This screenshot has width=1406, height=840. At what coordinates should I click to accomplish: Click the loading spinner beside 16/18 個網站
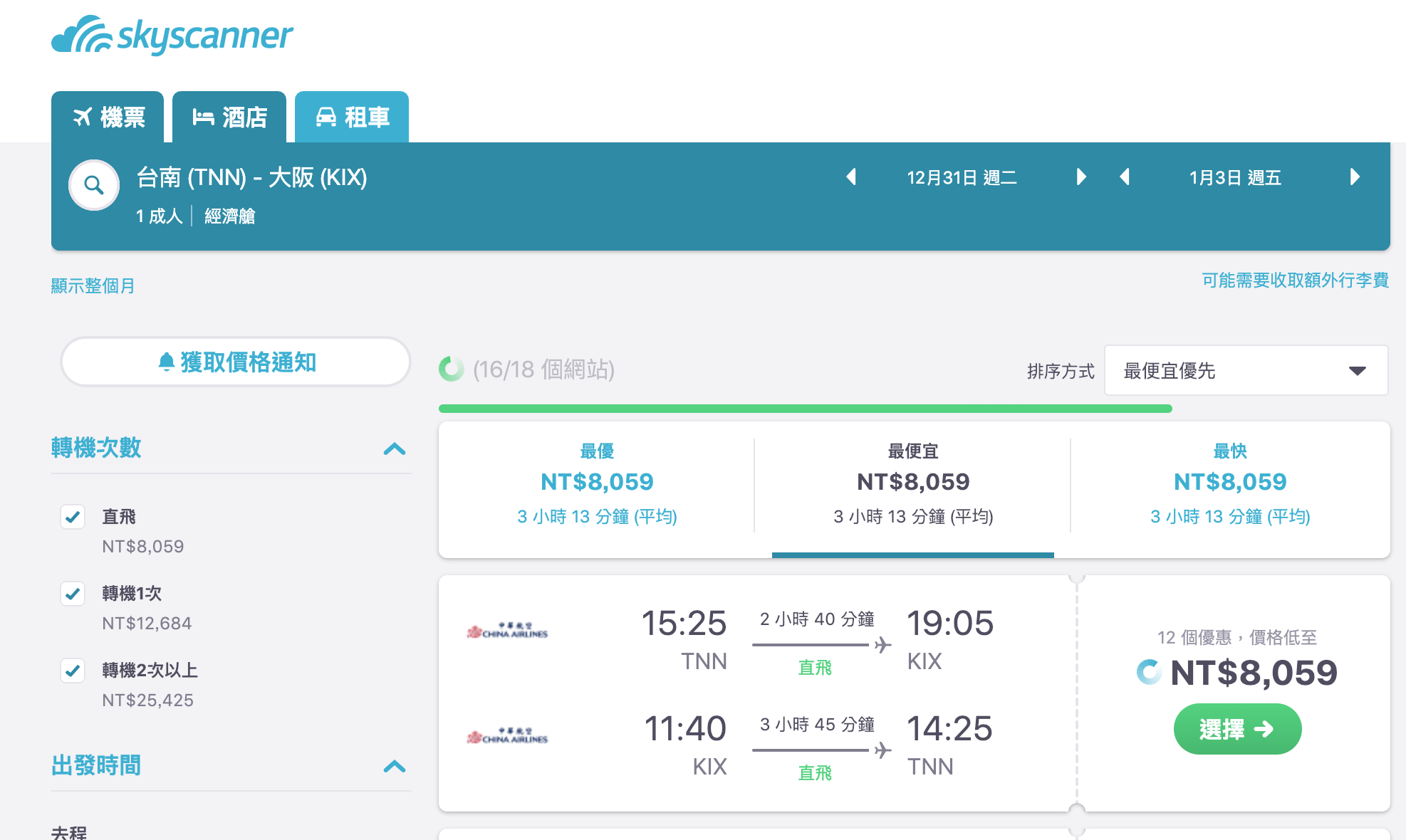[451, 369]
